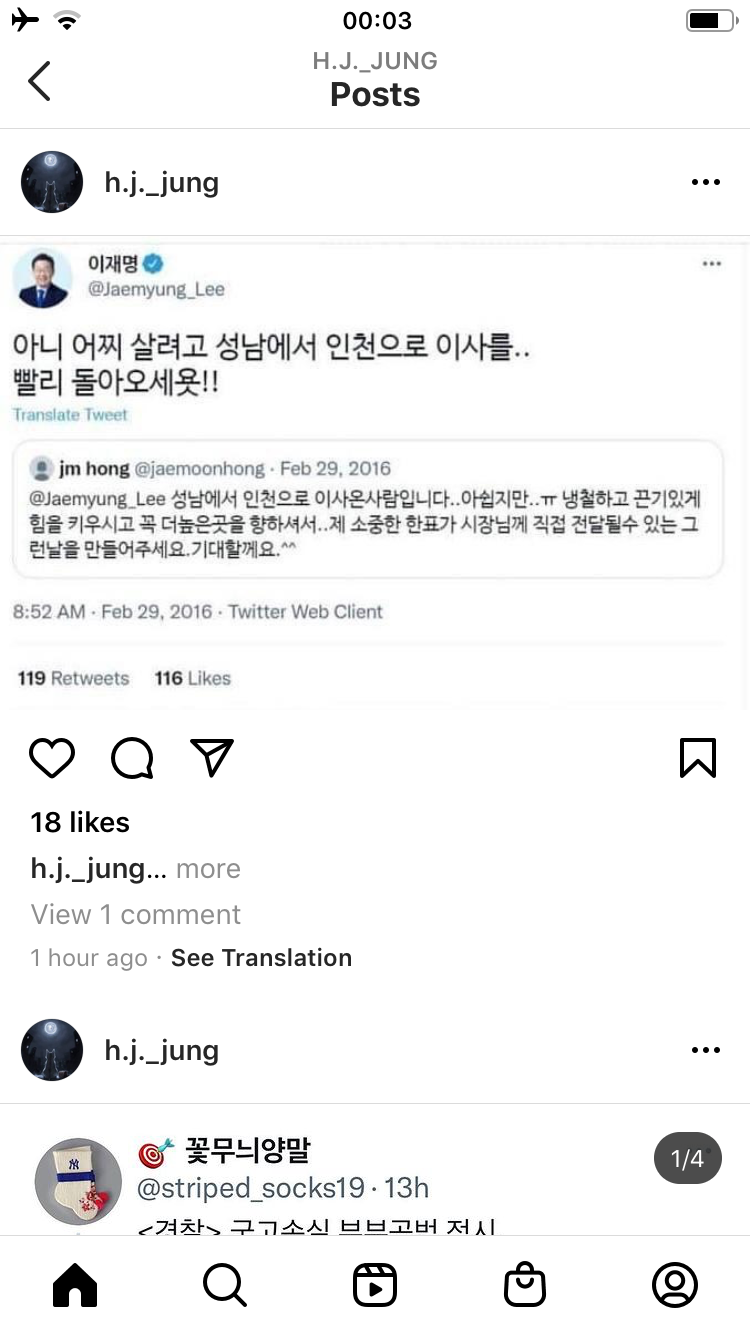750x1334 pixels.
Task: Open the Shop tab
Action: [x=525, y=1285]
